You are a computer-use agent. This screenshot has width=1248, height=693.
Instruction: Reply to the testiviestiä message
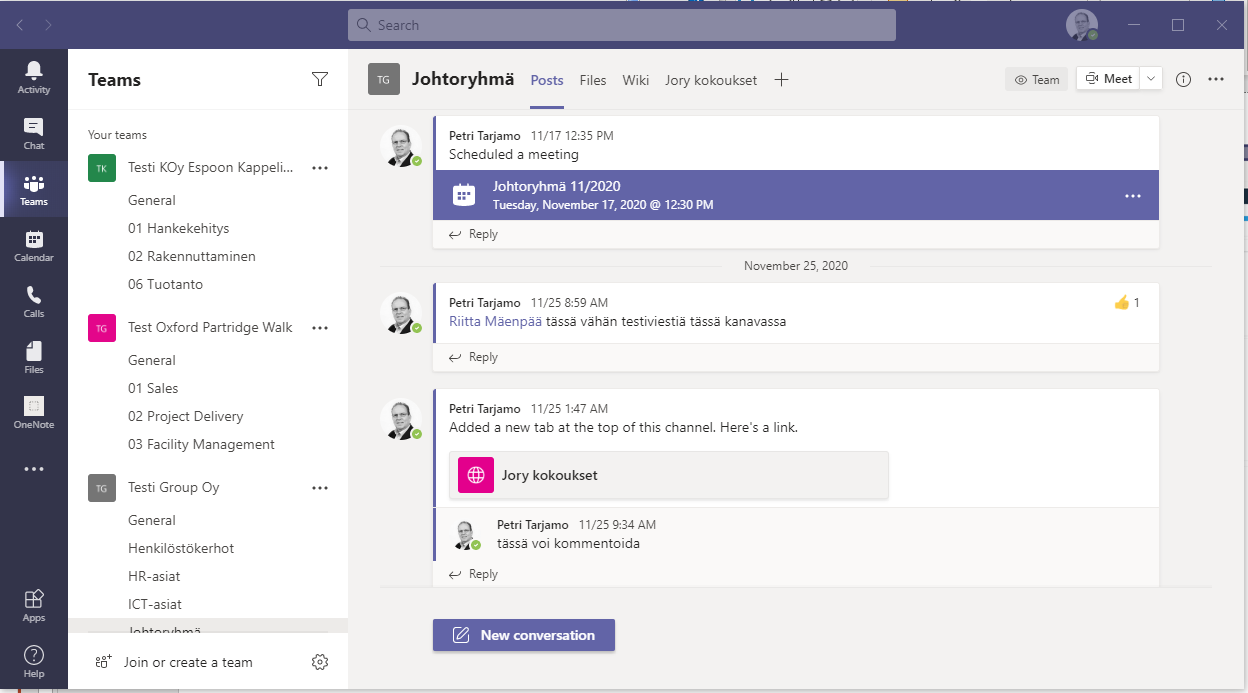click(x=474, y=357)
